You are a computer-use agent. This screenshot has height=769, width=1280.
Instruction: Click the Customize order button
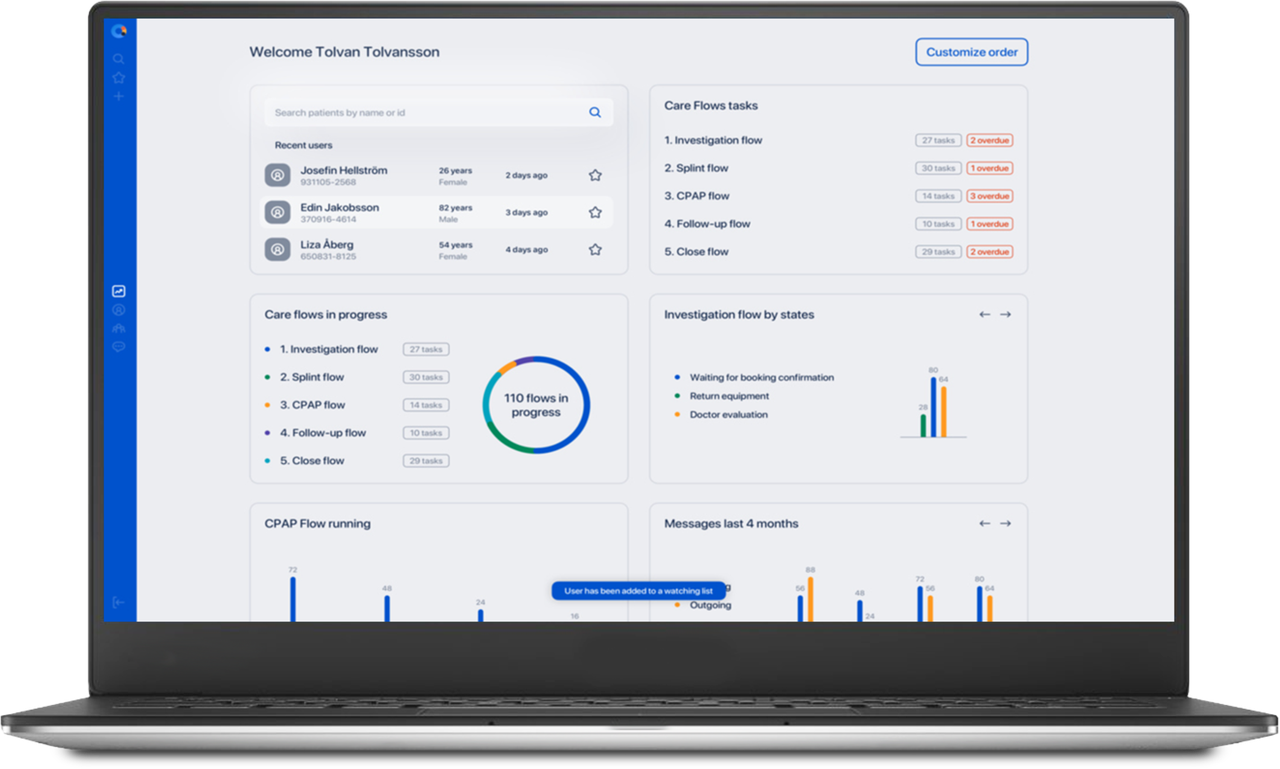(x=971, y=52)
